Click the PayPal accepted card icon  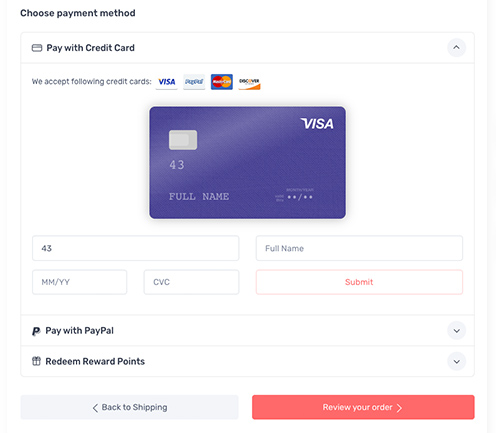[x=194, y=82]
